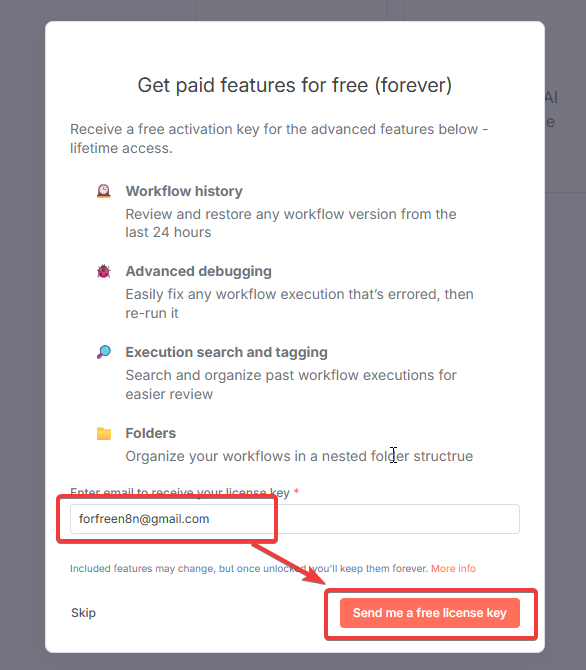Image resolution: width=586 pixels, height=670 pixels.
Task: Click the Execution search magnifying glass icon
Action: [x=103, y=352]
